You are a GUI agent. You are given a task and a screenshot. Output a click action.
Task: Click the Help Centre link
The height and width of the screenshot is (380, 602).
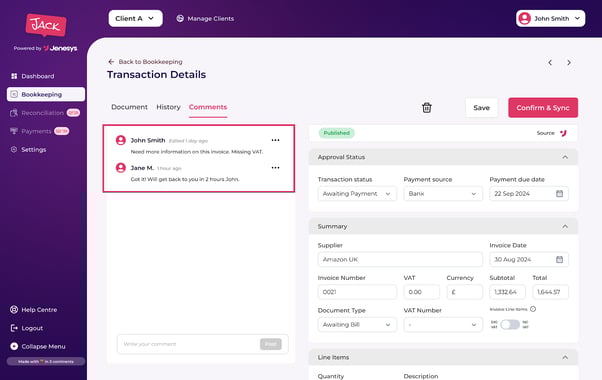34,310
